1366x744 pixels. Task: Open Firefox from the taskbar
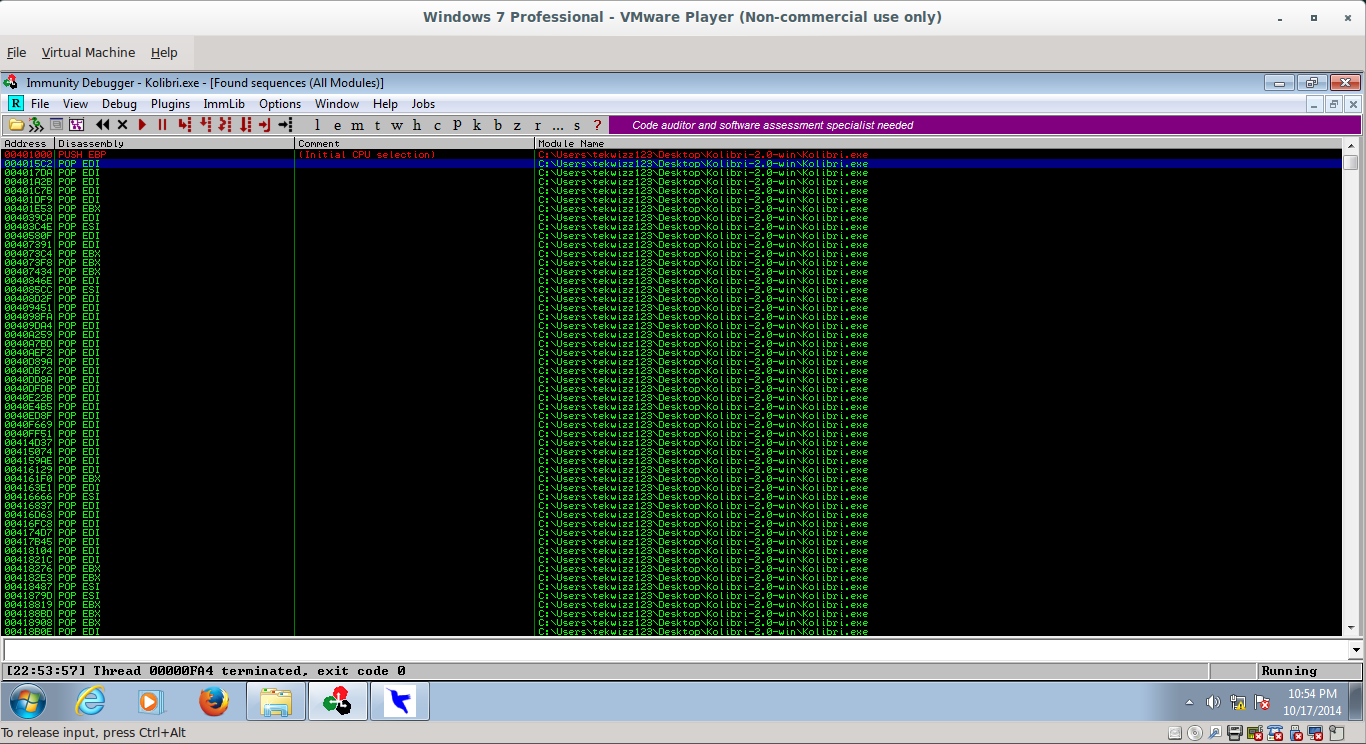214,702
